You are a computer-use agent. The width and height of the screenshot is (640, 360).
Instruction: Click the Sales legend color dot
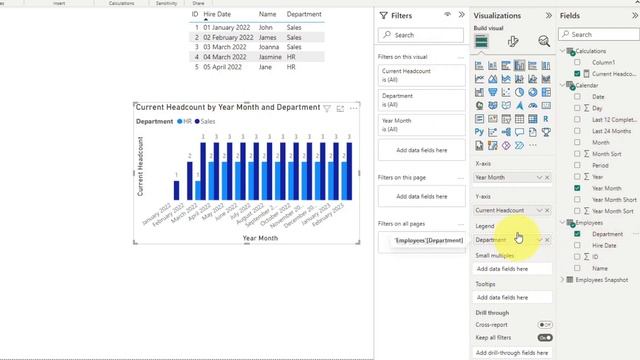point(197,121)
